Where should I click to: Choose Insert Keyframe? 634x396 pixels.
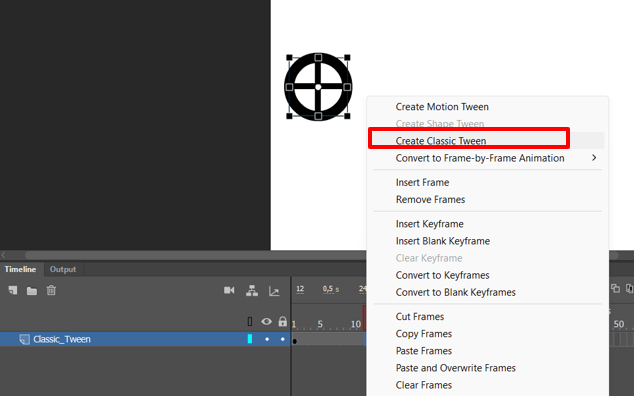coord(429,224)
